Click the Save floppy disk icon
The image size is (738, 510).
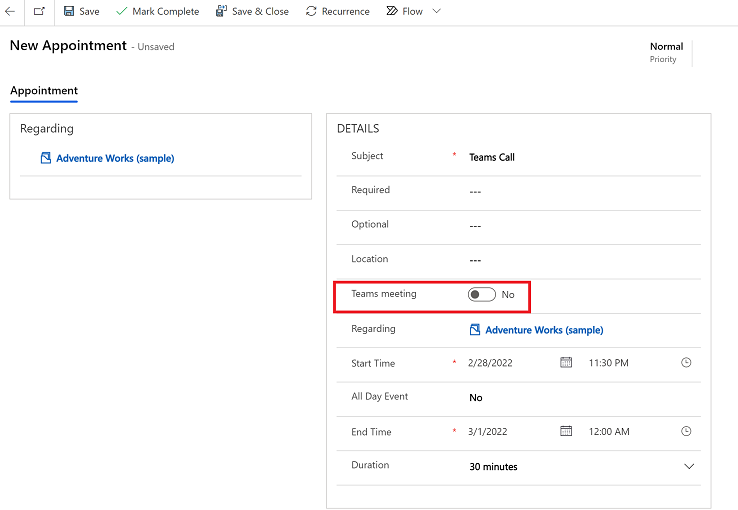(x=69, y=11)
